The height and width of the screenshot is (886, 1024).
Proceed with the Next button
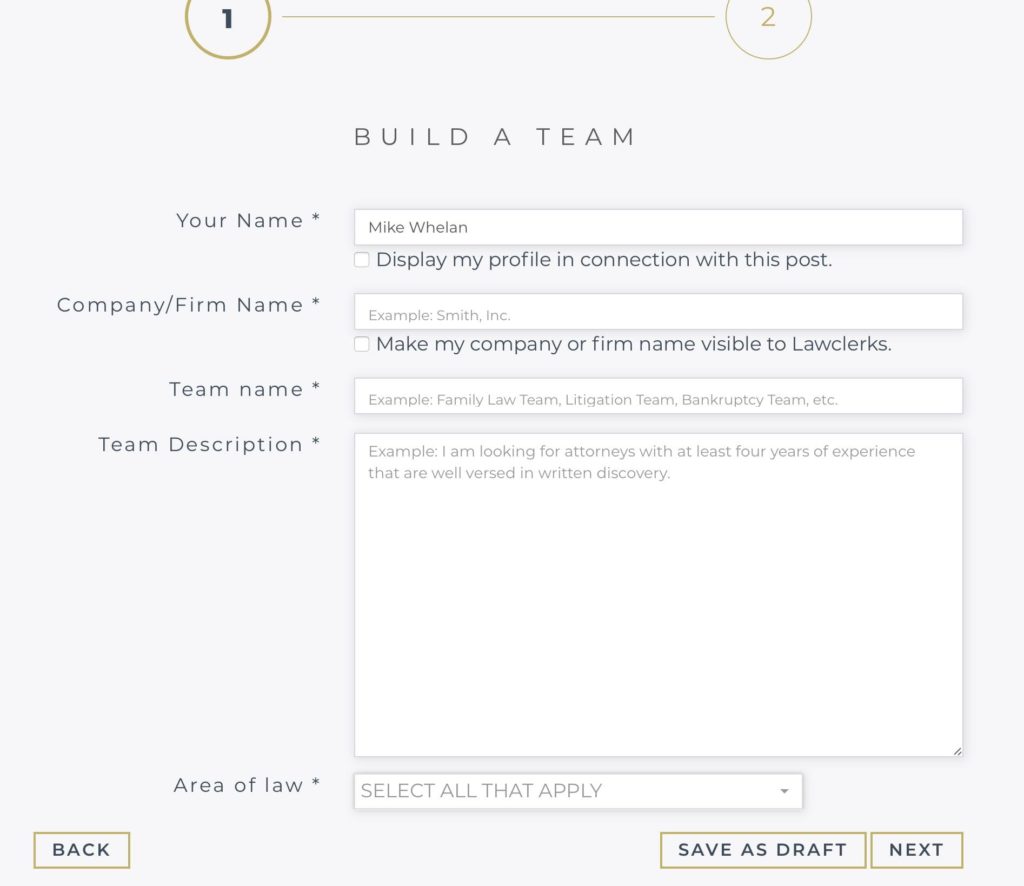click(x=916, y=850)
